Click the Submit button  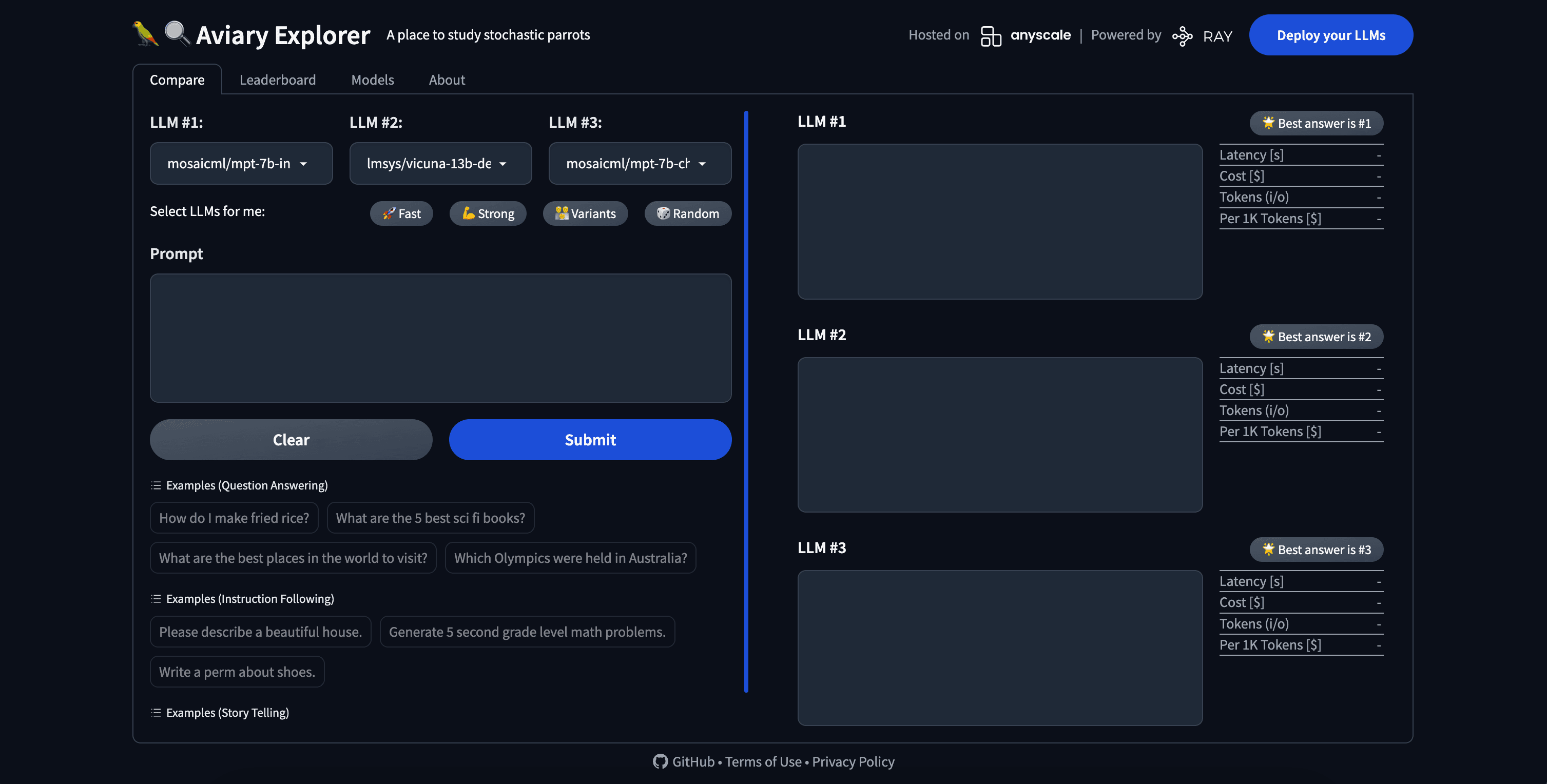pyautogui.click(x=590, y=439)
